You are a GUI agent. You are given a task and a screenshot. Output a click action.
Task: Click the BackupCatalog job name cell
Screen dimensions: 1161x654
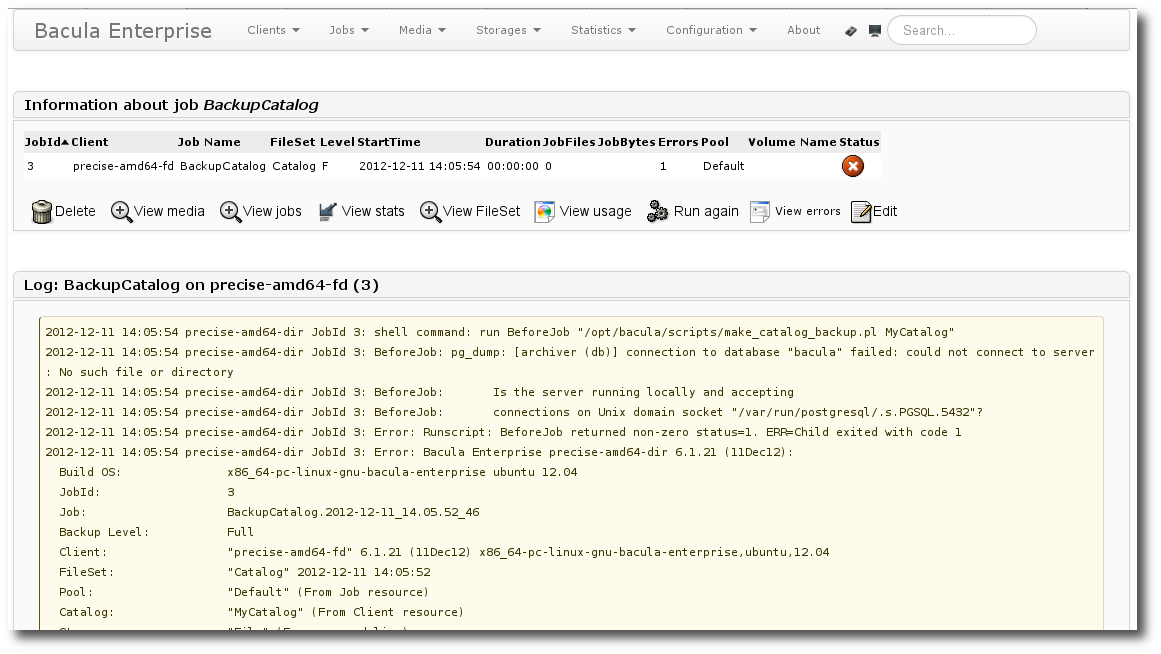[223, 167]
